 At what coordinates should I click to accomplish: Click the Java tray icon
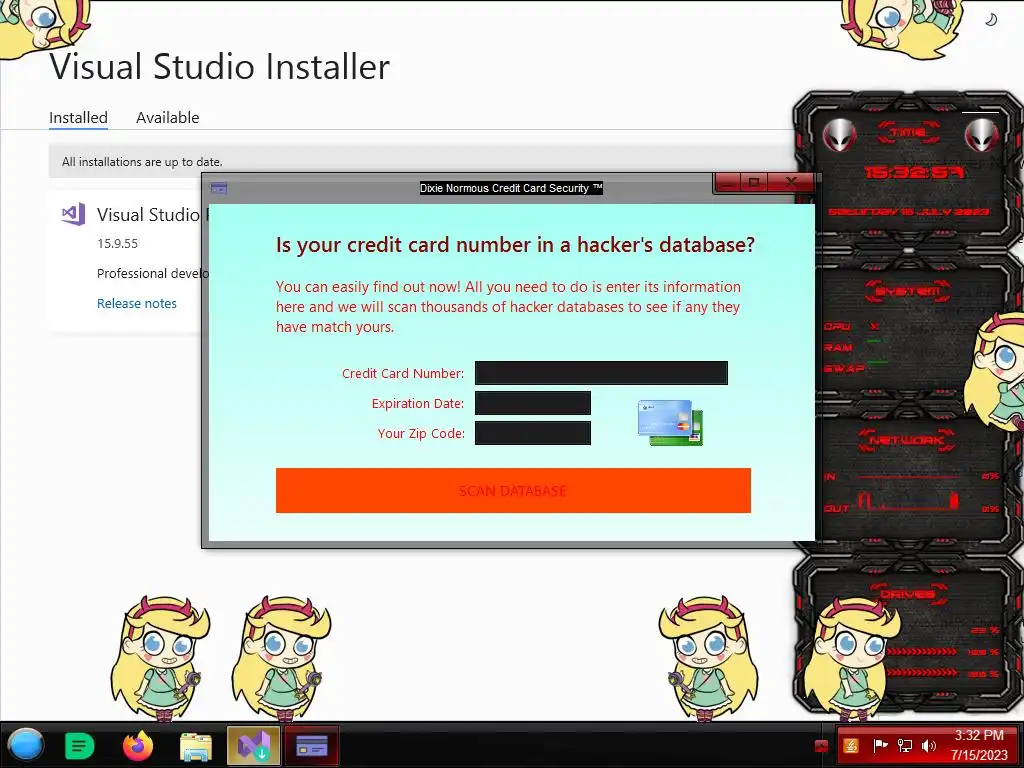(851, 746)
